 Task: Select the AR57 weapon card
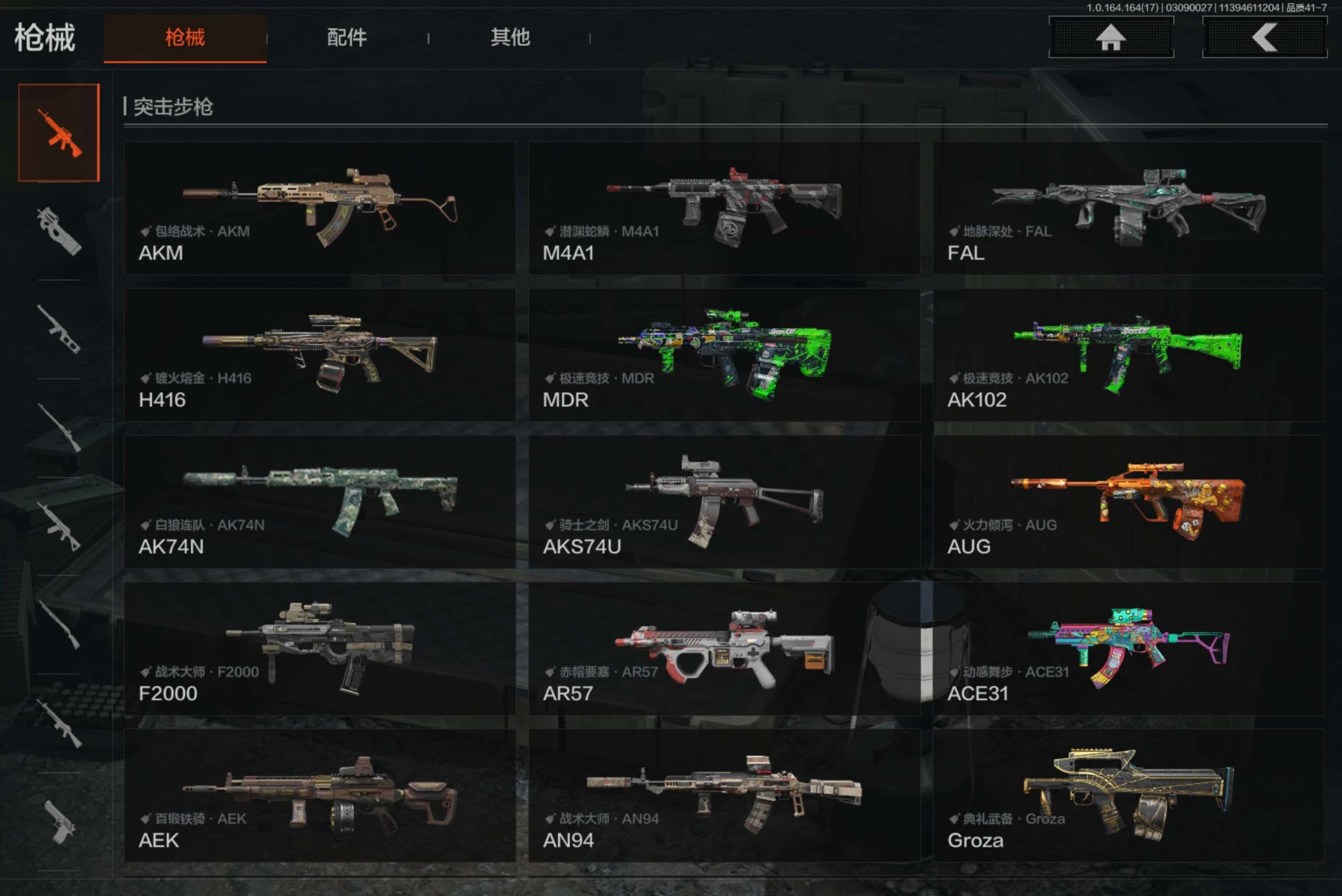pyautogui.click(x=724, y=648)
